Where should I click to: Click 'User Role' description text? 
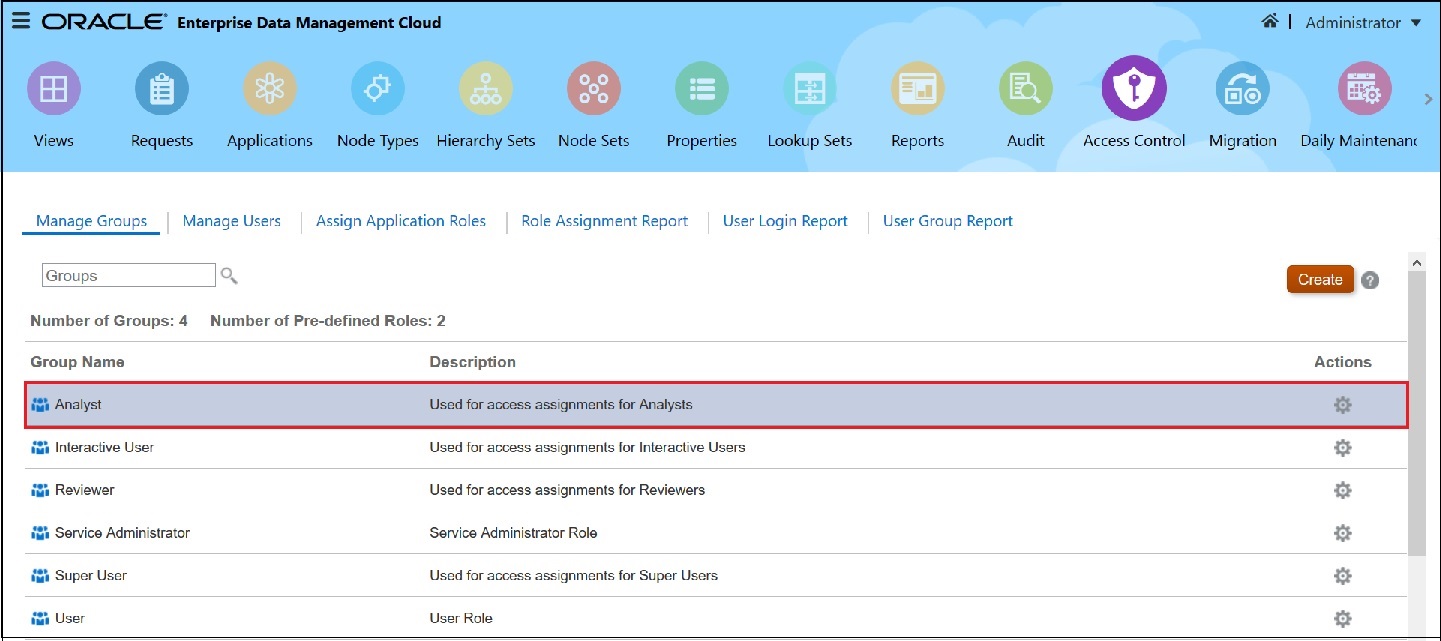click(x=461, y=618)
